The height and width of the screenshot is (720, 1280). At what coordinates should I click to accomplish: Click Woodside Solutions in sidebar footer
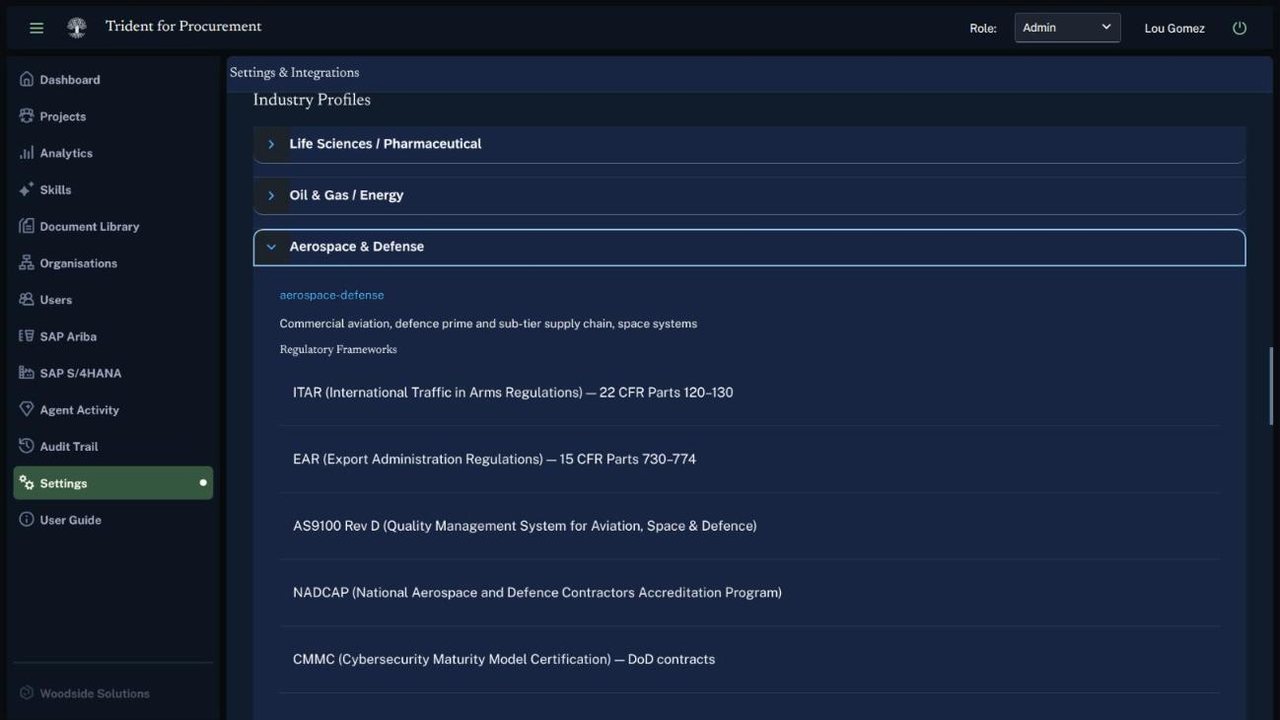pyautogui.click(x=95, y=693)
